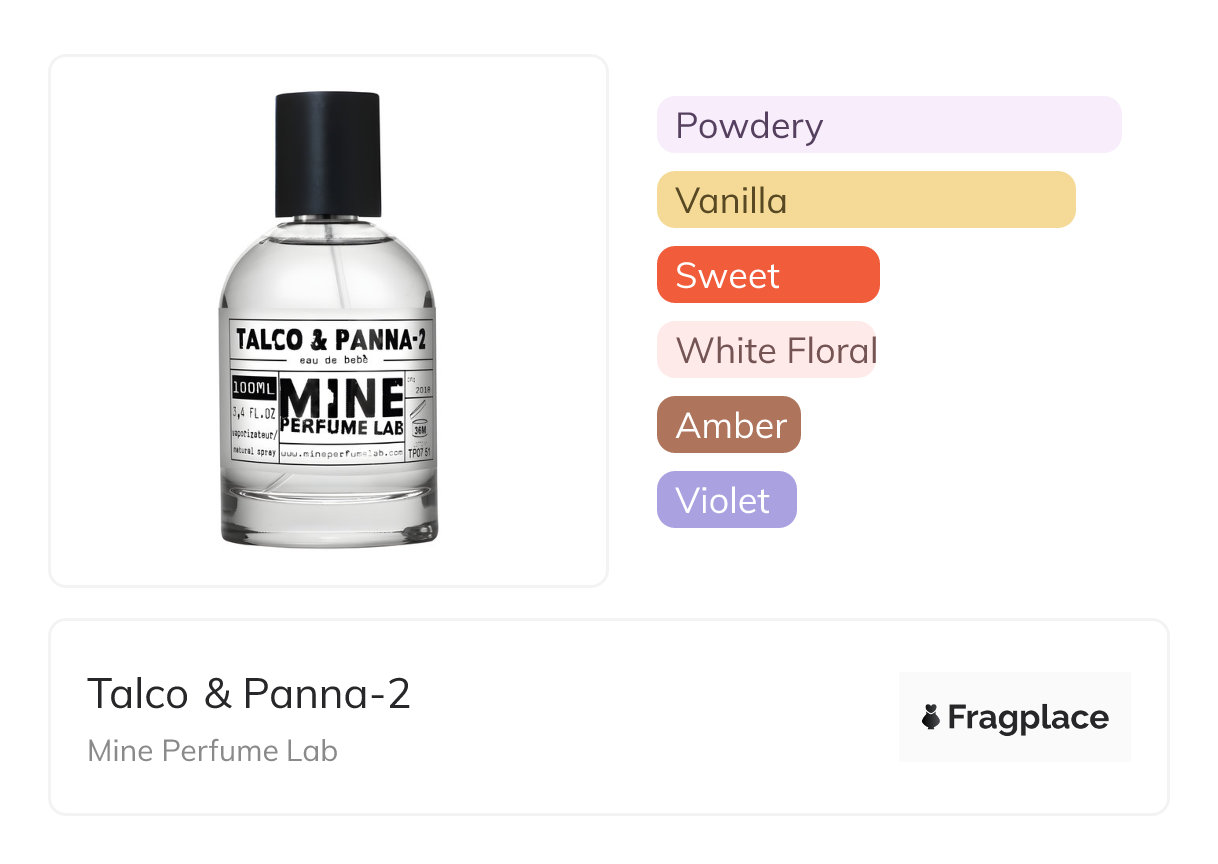
Task: Click the black 100ML badge on label
Action: coord(252,387)
